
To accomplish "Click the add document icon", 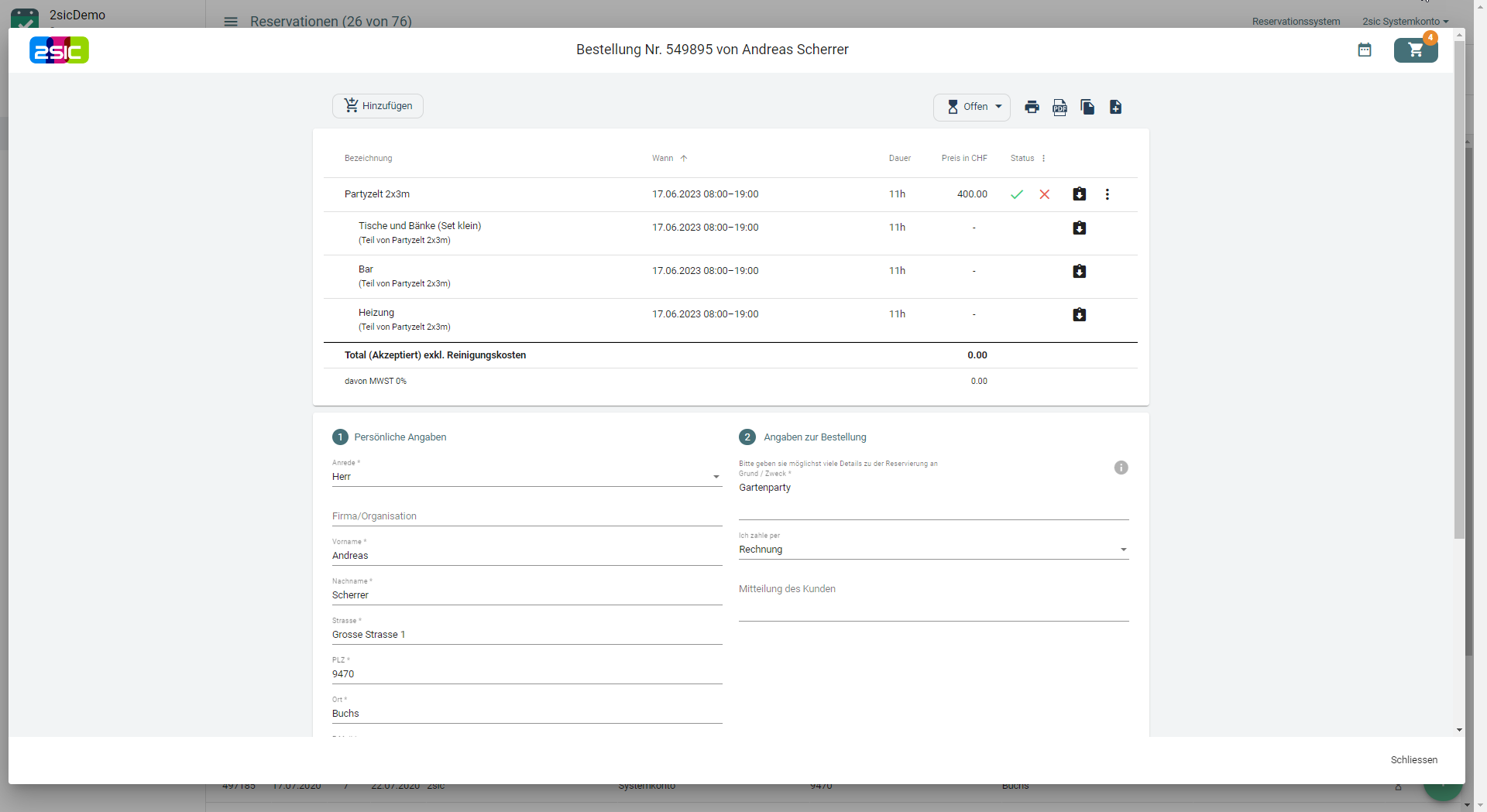I will [1115, 107].
